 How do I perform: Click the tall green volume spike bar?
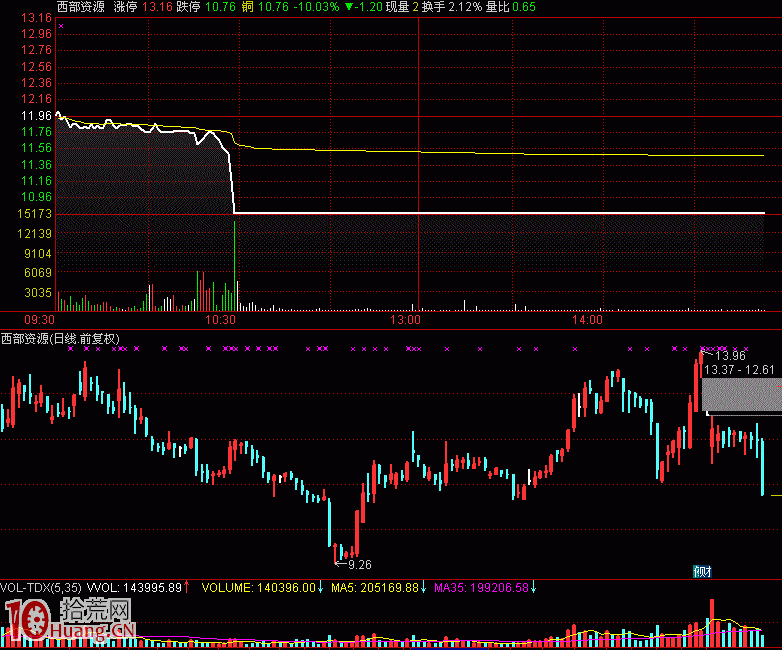[x=234, y=266]
